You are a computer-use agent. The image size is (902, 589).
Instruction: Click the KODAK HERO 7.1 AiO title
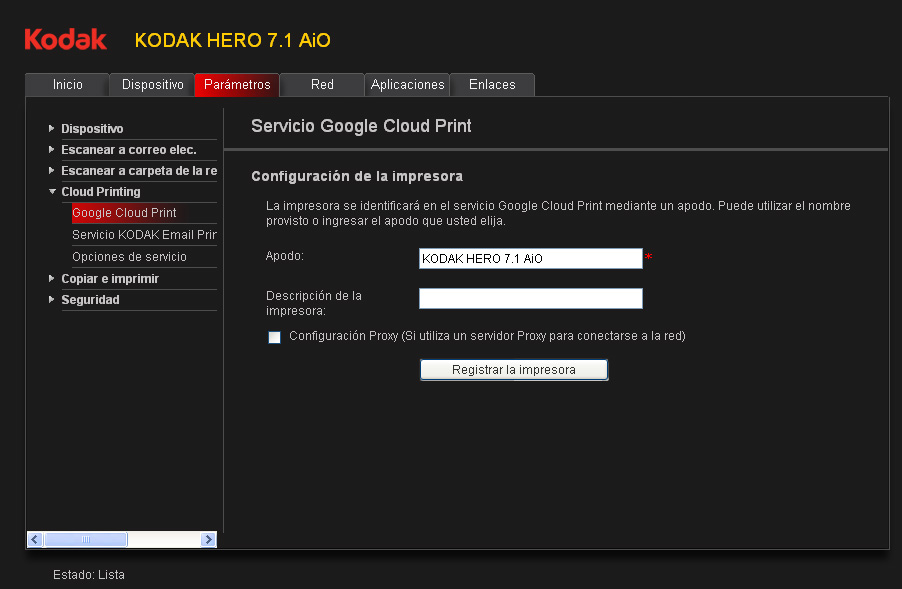pos(232,40)
